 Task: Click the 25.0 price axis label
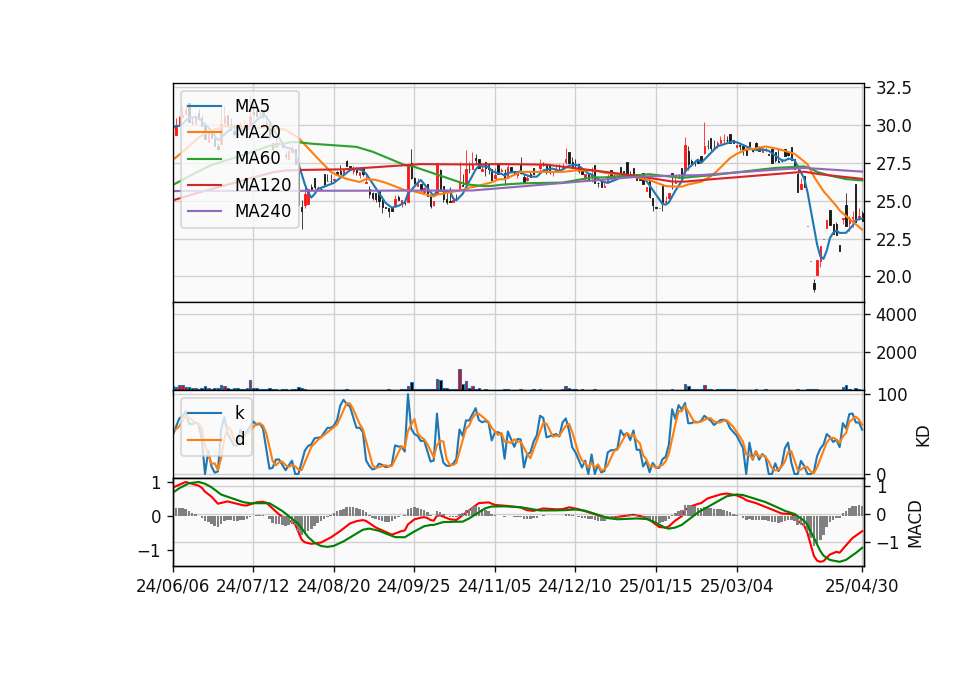pyautogui.click(x=893, y=201)
